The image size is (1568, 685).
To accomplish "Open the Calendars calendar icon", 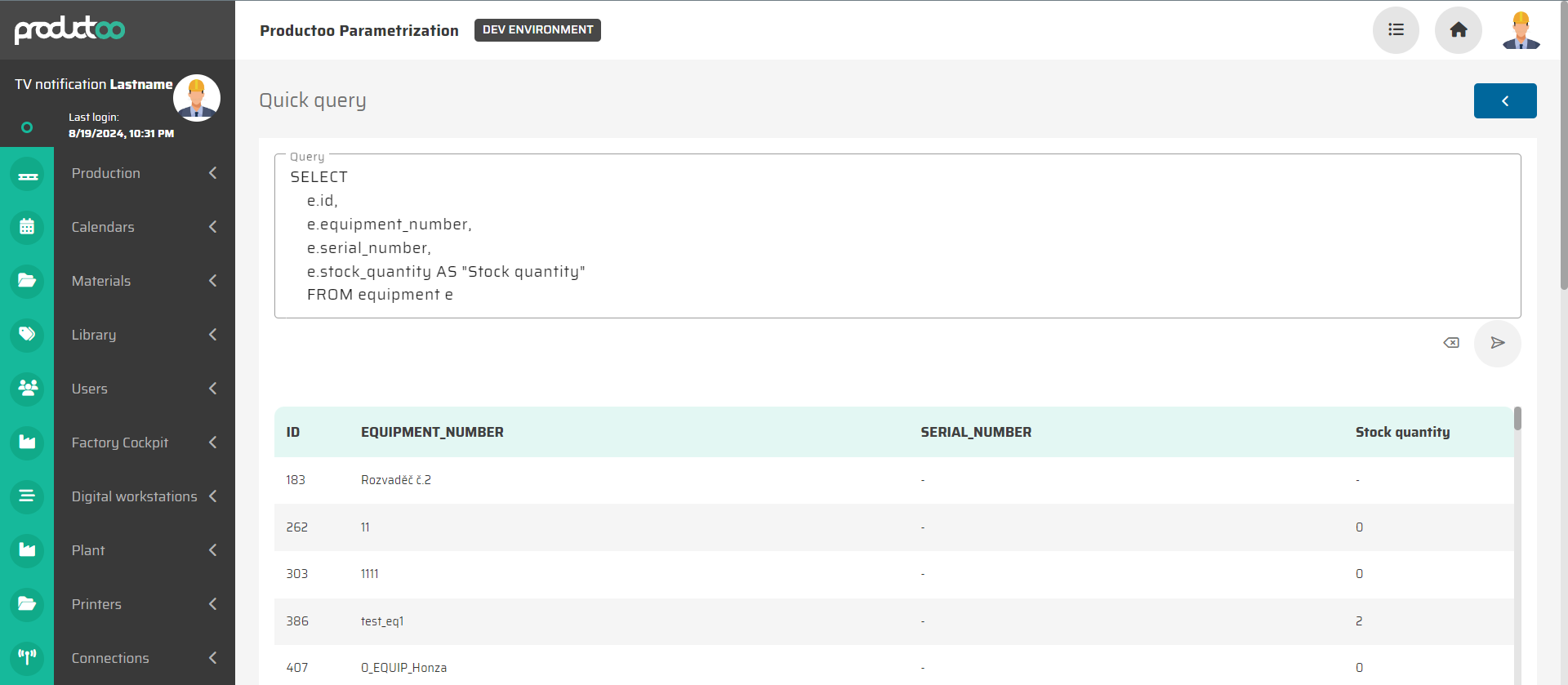I will click(x=27, y=227).
